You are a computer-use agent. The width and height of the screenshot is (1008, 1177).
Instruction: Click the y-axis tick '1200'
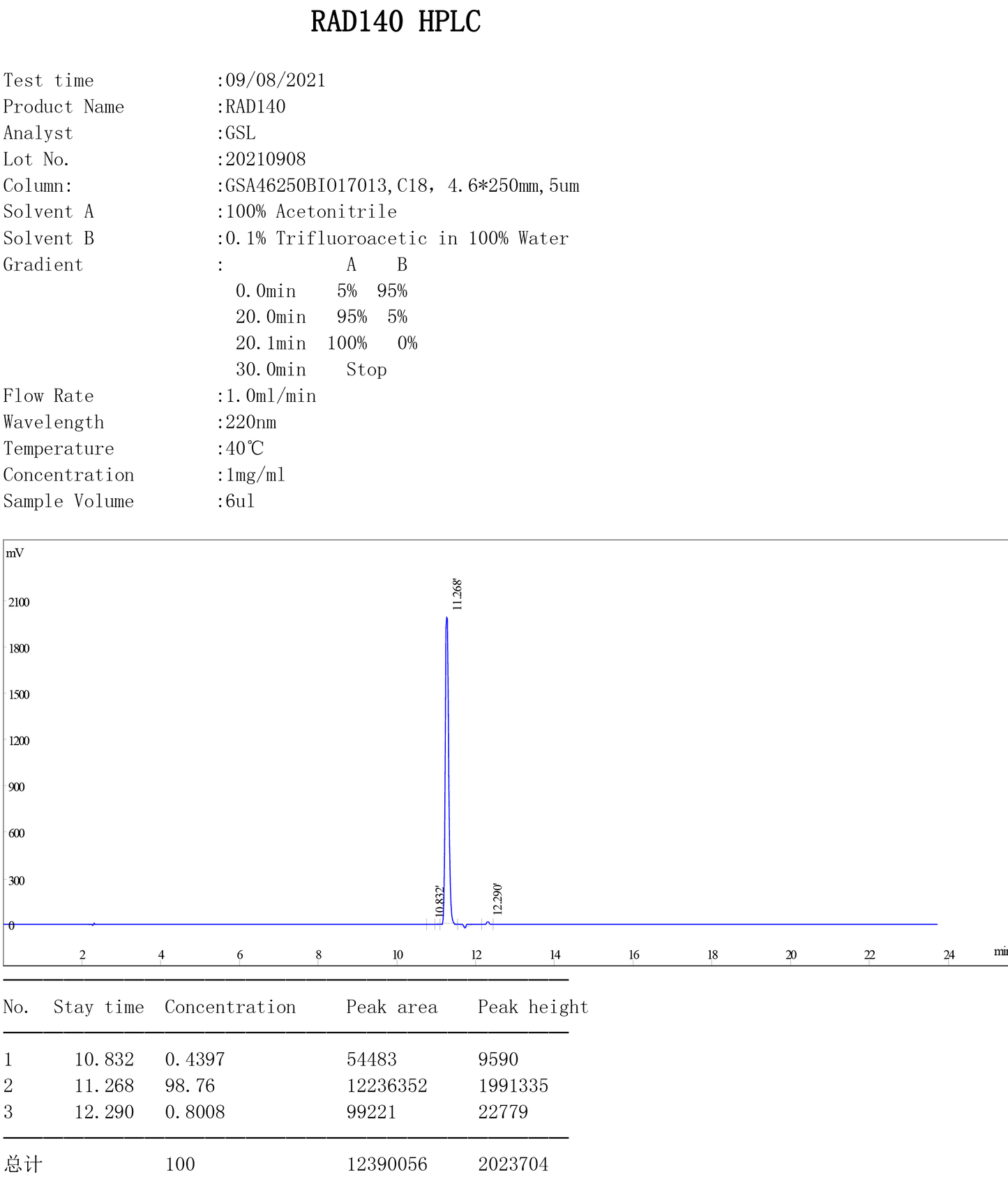tap(19, 741)
